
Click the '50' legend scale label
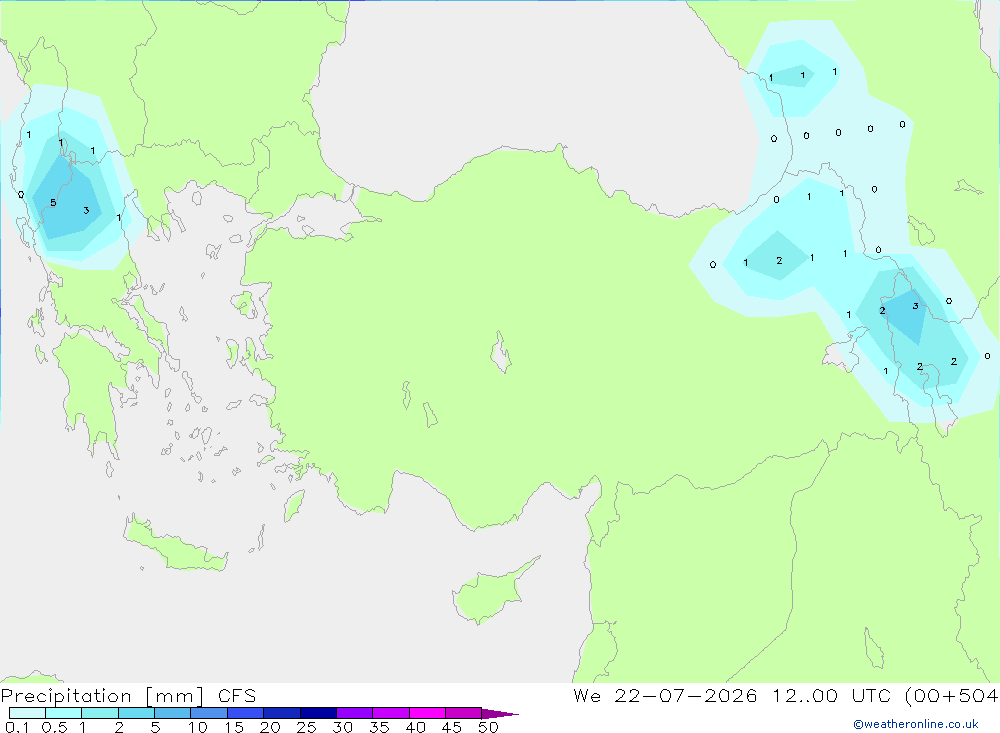coord(488,727)
